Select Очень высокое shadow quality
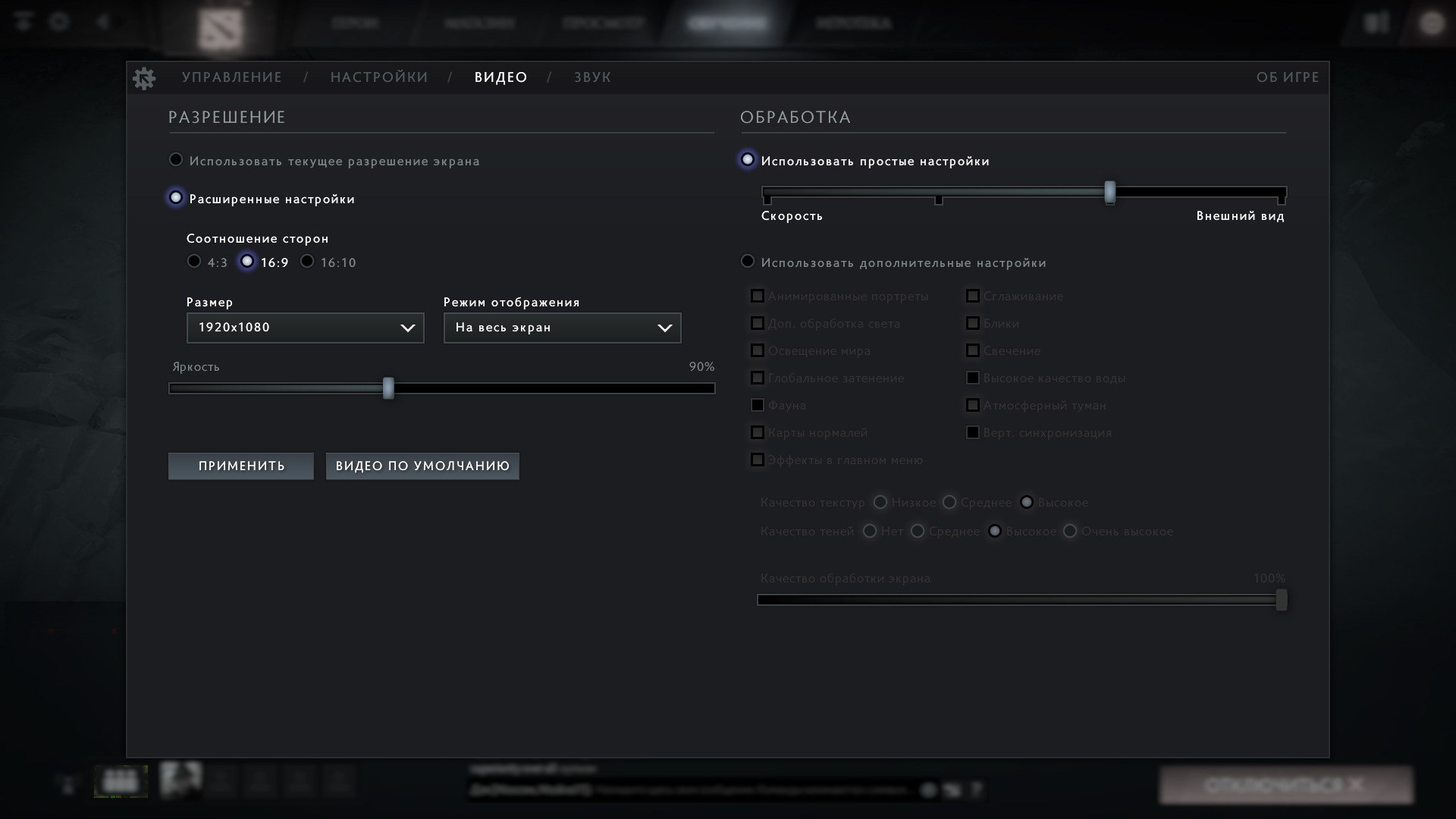This screenshot has width=1456, height=819. (x=1070, y=531)
